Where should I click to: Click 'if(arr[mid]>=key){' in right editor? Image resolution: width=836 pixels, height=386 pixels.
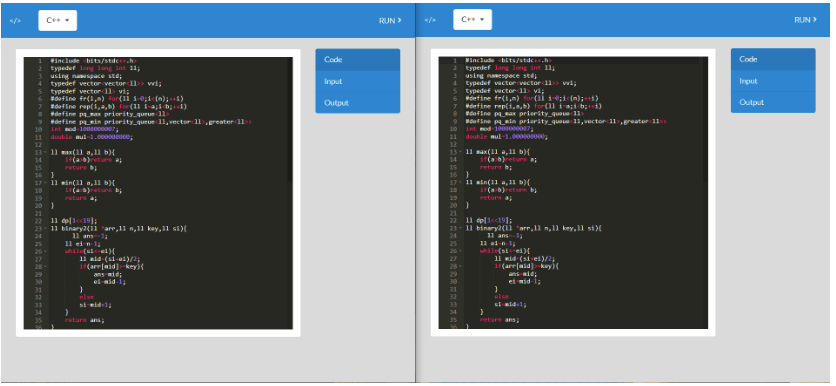(527, 266)
